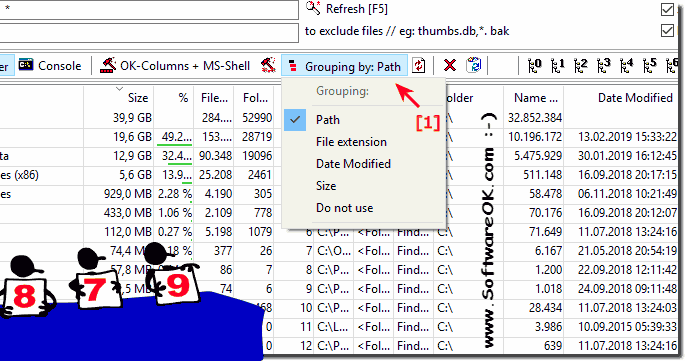Click the C:\O... path cell in row 7
Image resolution: width=685 pixels, height=361 pixels.
pyautogui.click(x=333, y=251)
